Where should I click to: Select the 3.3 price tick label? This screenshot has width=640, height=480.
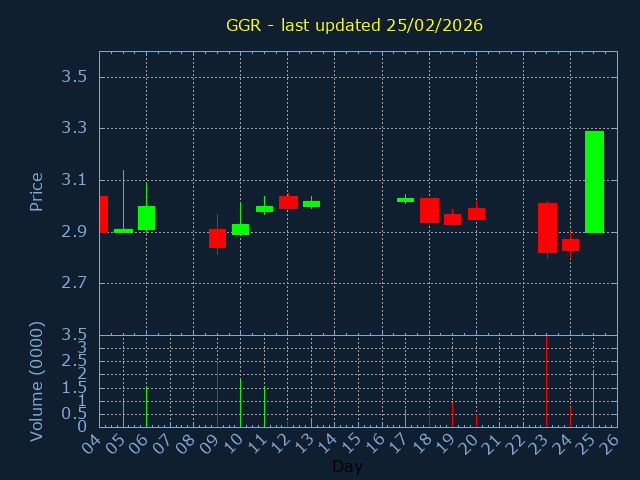coord(79,129)
